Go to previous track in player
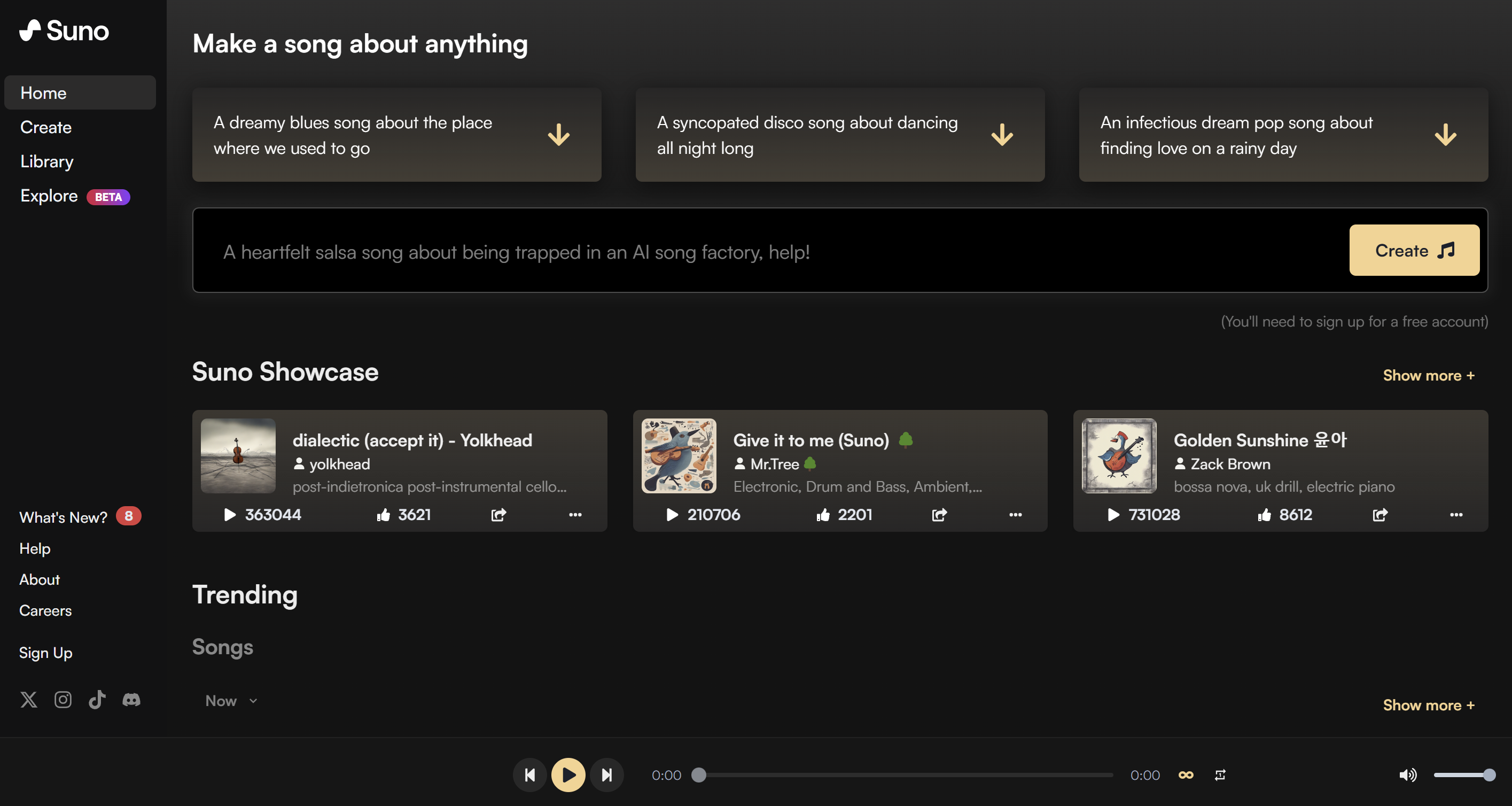 529,775
